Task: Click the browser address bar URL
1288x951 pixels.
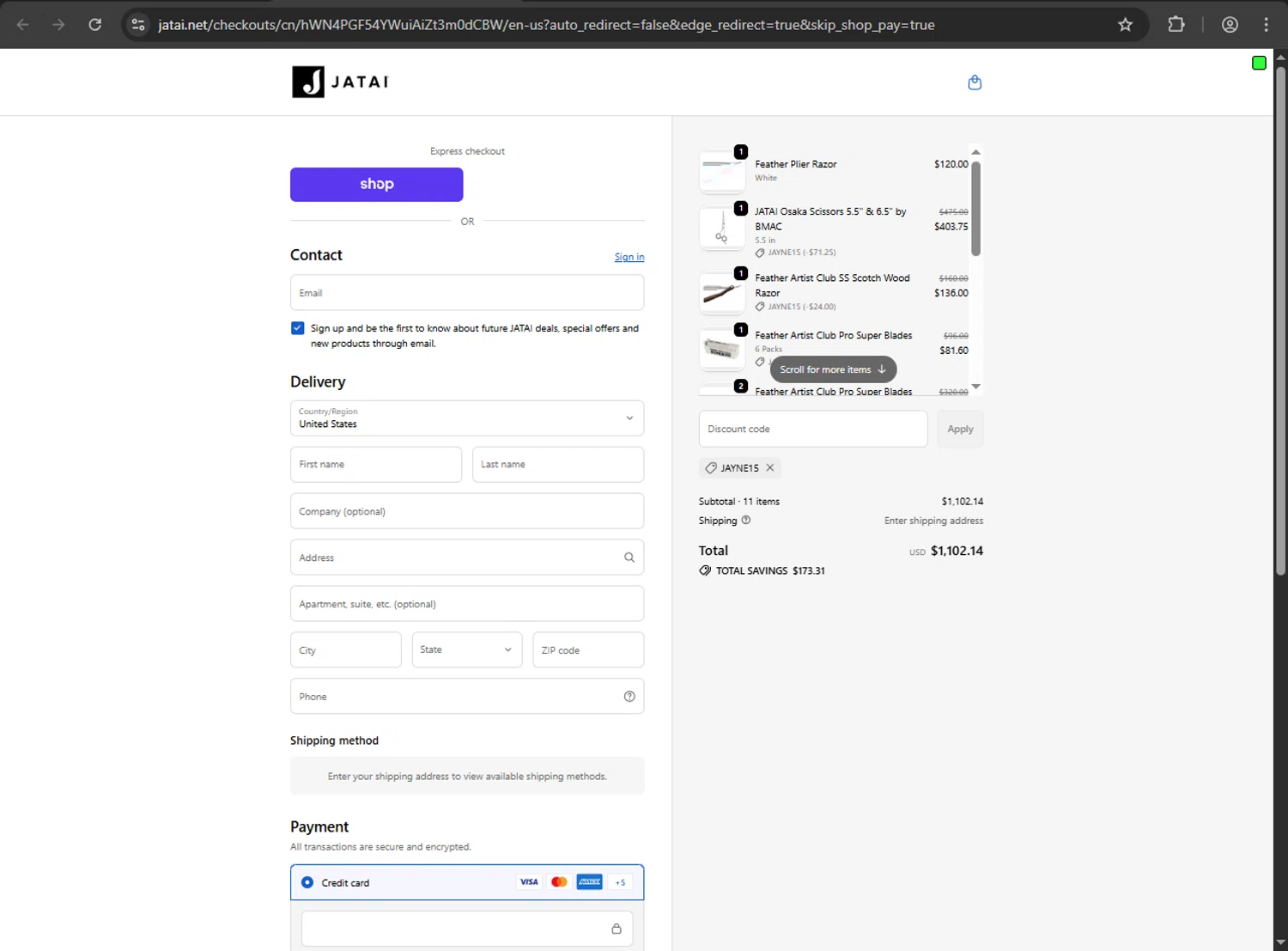Action: click(x=546, y=25)
